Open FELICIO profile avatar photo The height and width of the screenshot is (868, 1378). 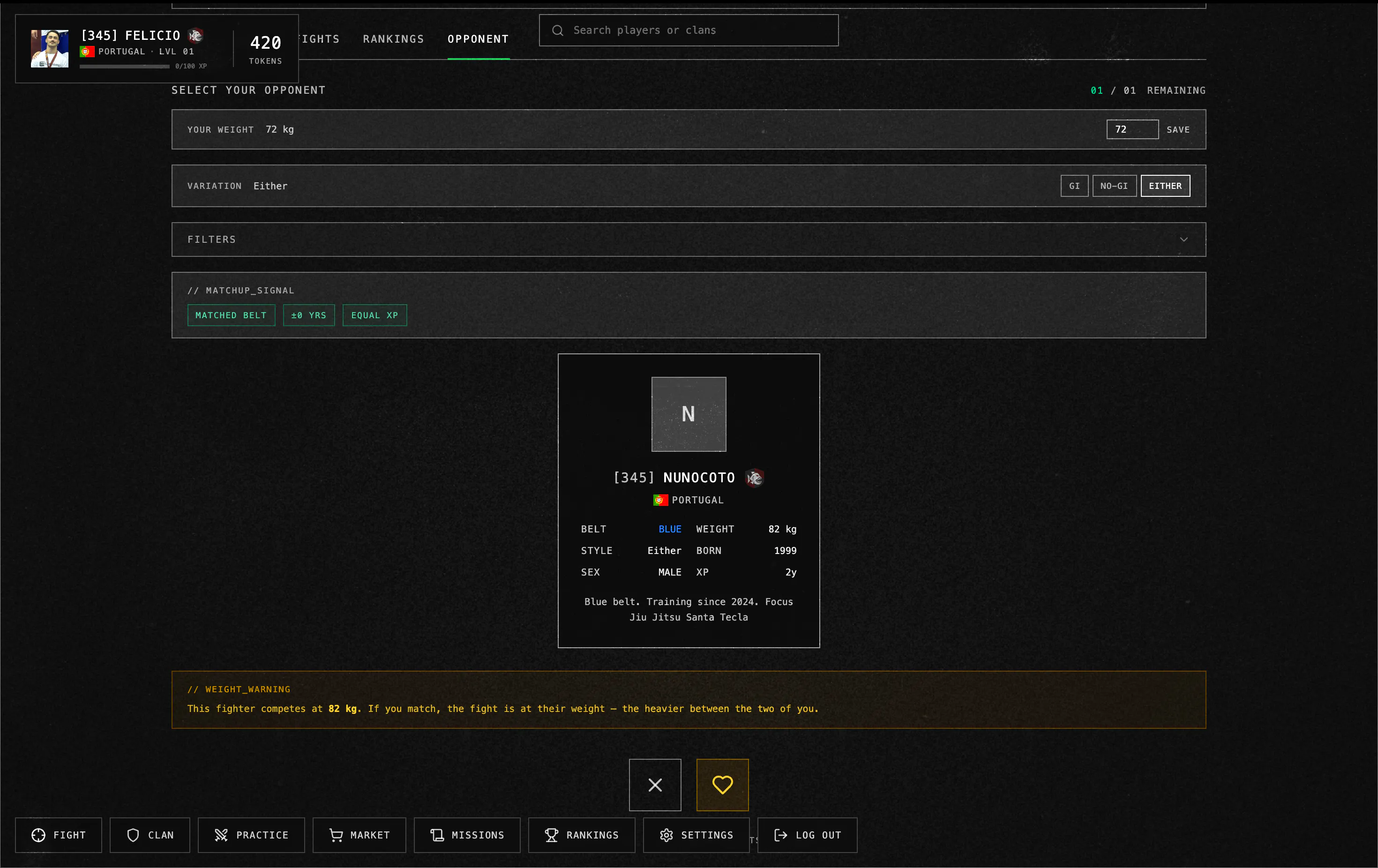50,49
